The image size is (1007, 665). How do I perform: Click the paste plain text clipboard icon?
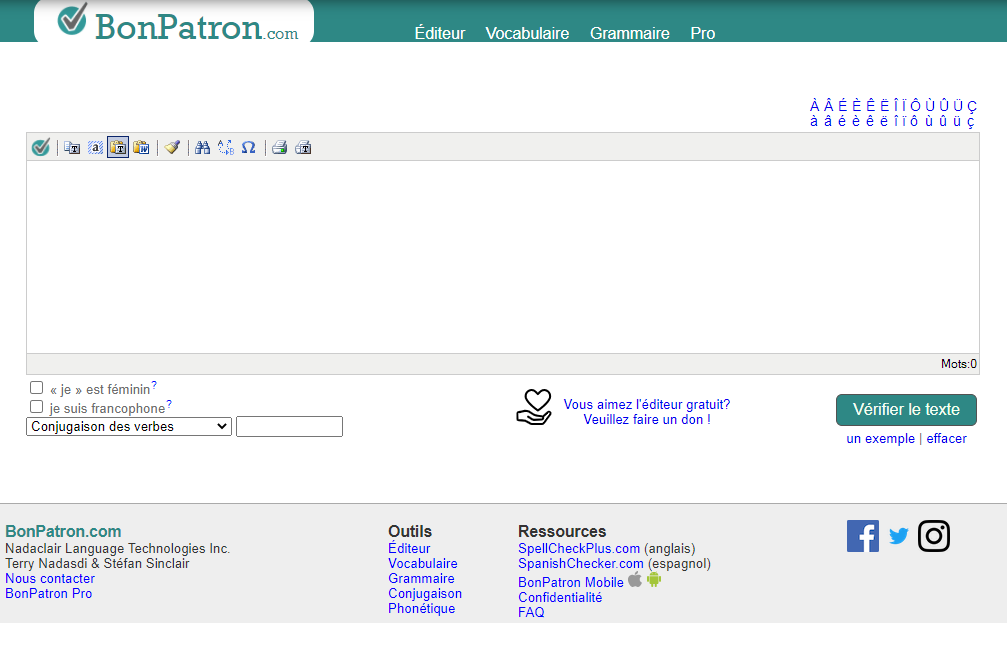coord(118,147)
